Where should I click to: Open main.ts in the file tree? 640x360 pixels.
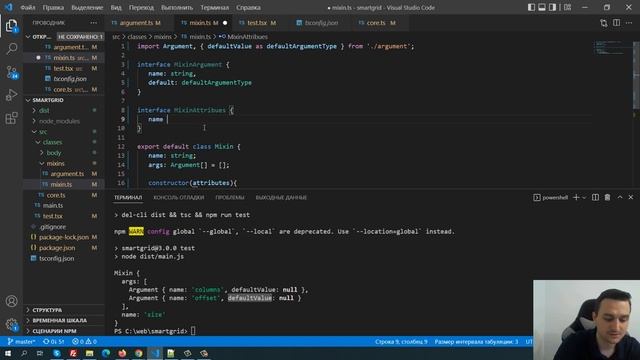pos(64,205)
